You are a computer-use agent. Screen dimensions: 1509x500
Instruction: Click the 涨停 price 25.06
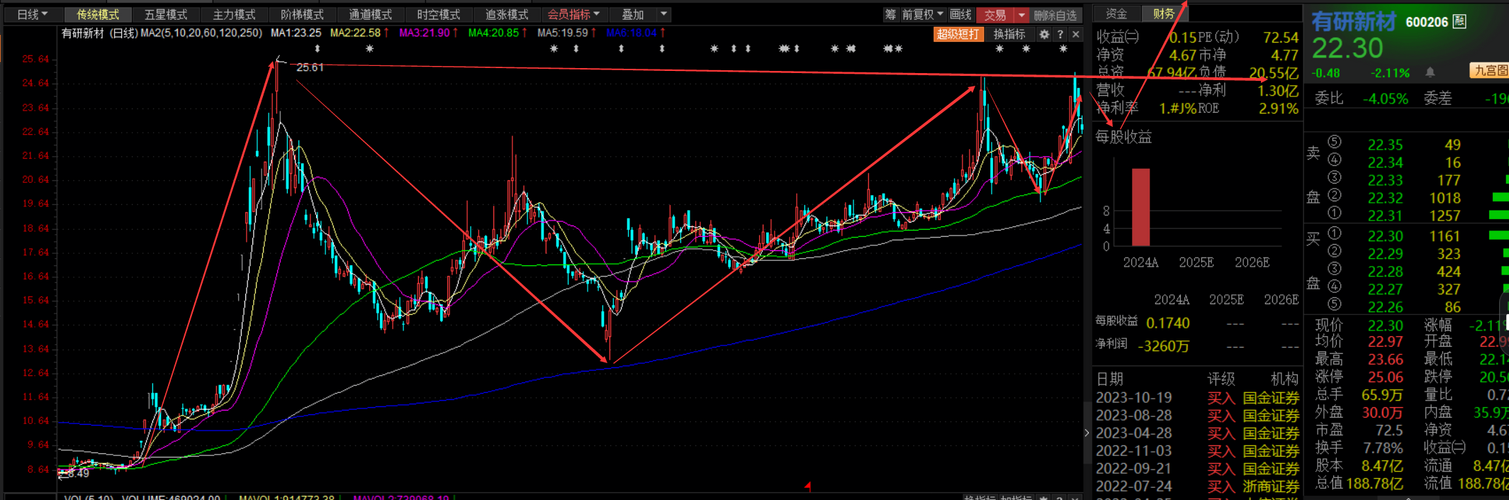[x=1384, y=376]
